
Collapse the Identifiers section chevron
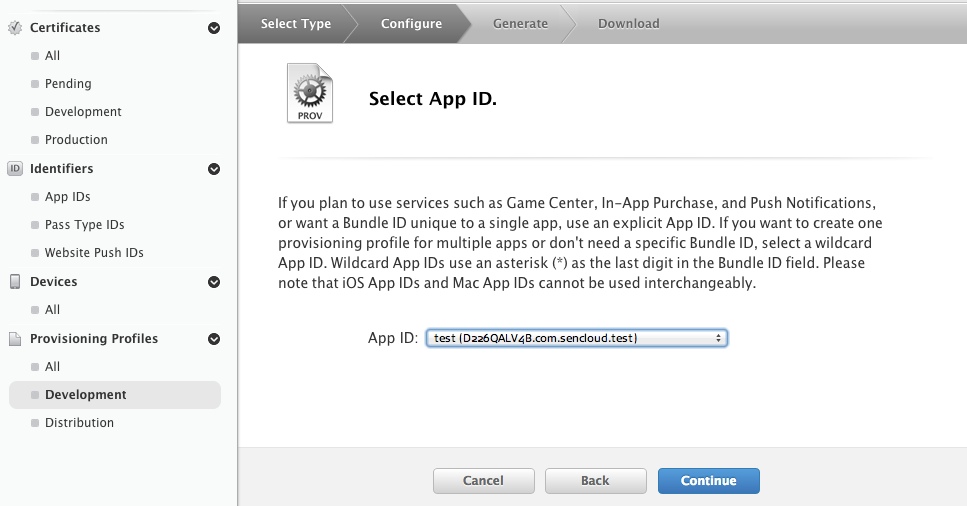[x=214, y=169]
